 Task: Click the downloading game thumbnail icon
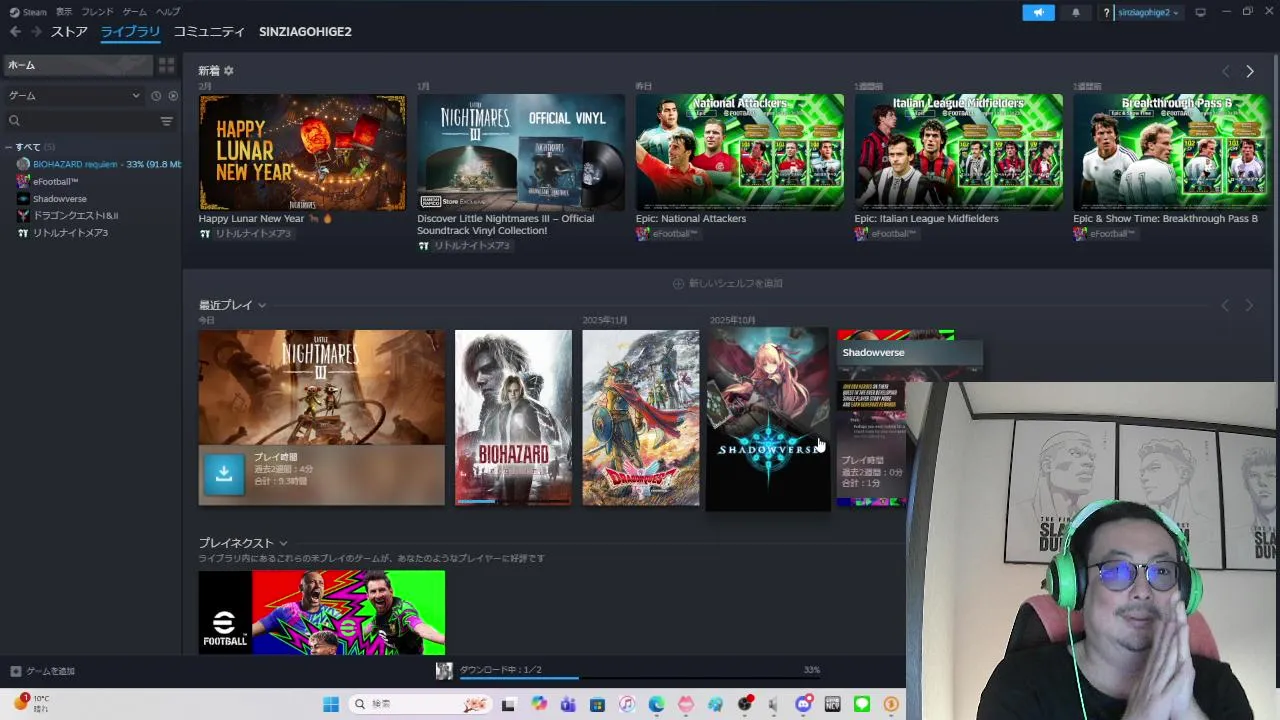pyautogui.click(x=444, y=671)
